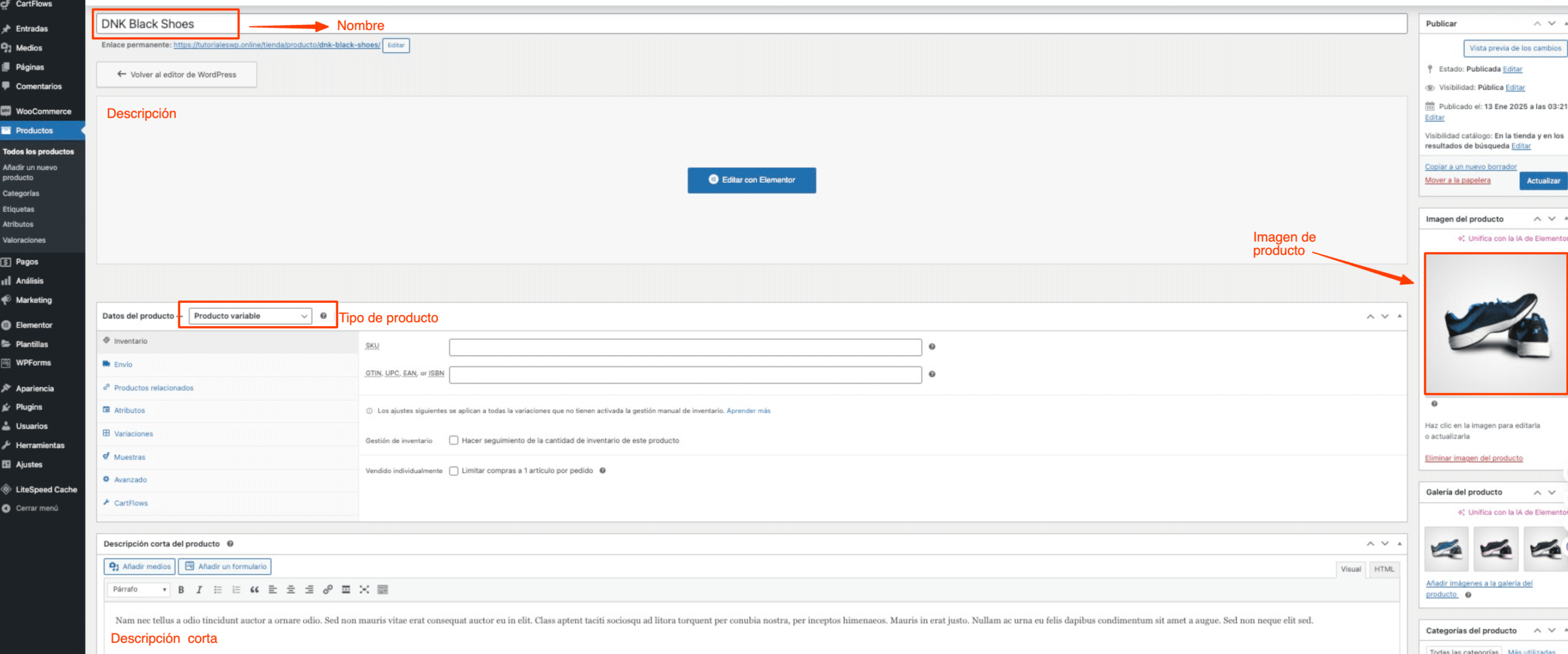The height and width of the screenshot is (654, 1568).
Task: Switch to the HTML editor tab
Action: [x=1384, y=569]
